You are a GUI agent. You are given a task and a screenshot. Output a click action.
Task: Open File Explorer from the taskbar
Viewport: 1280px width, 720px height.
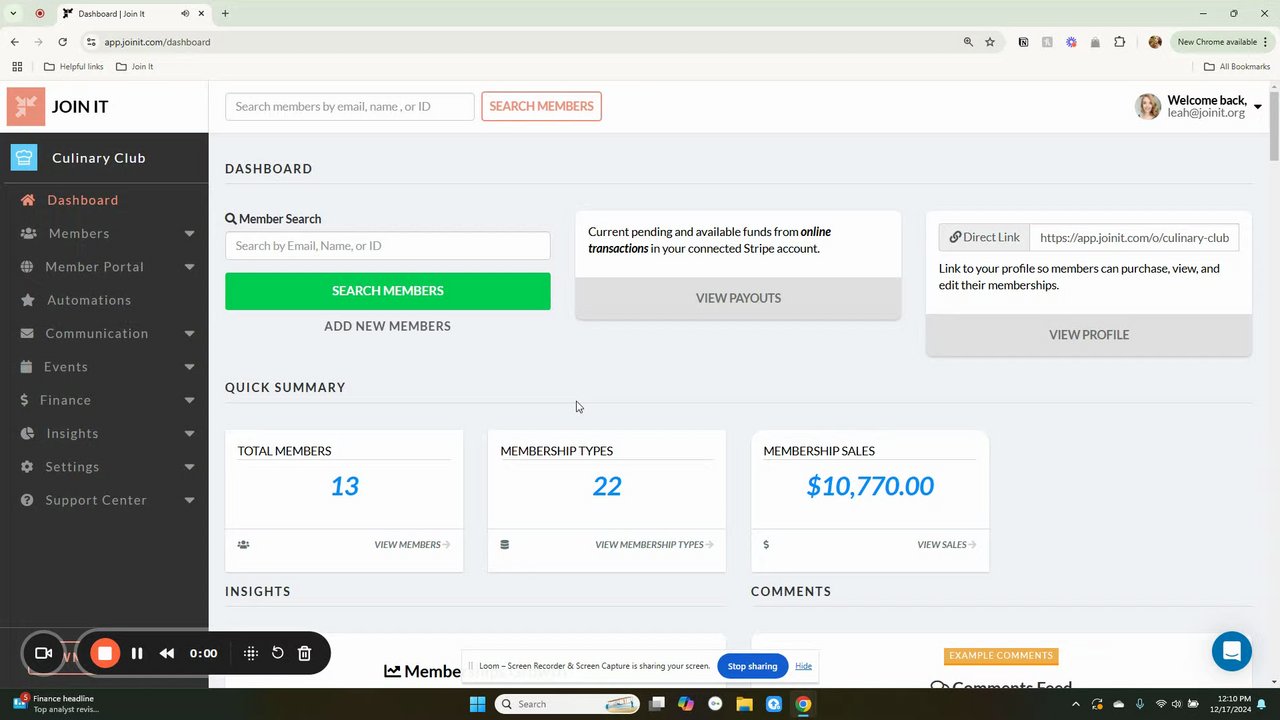[744, 704]
